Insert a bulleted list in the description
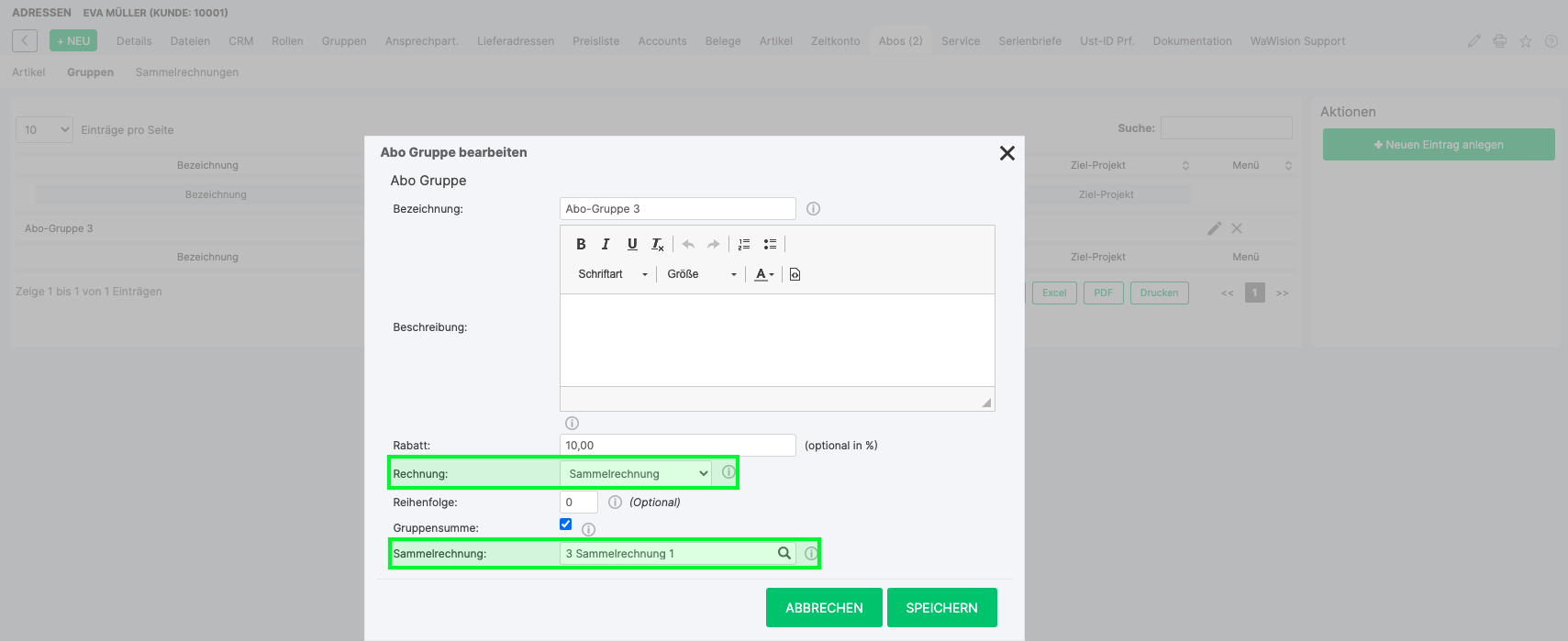This screenshot has height=641, width=1568. tap(770, 244)
